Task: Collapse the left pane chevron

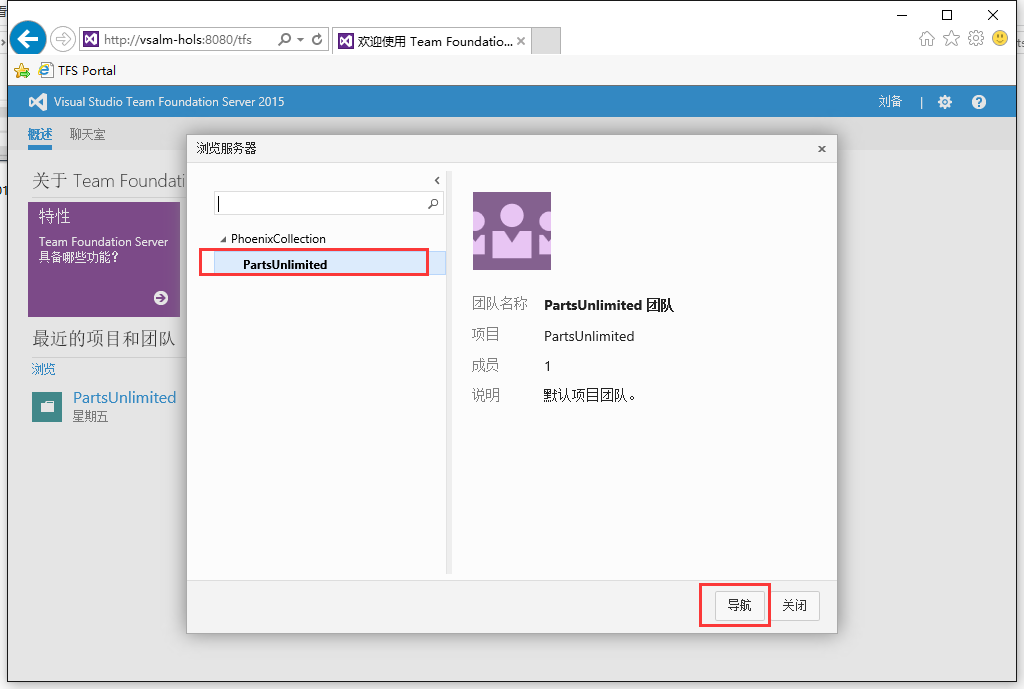Action: 437,180
